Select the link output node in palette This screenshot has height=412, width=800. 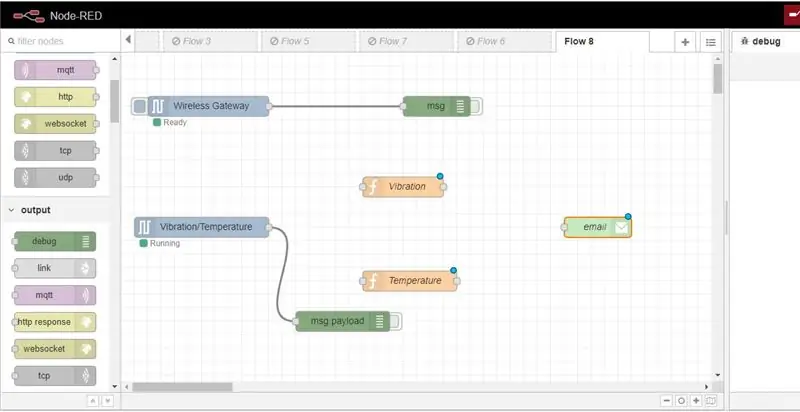coord(55,268)
